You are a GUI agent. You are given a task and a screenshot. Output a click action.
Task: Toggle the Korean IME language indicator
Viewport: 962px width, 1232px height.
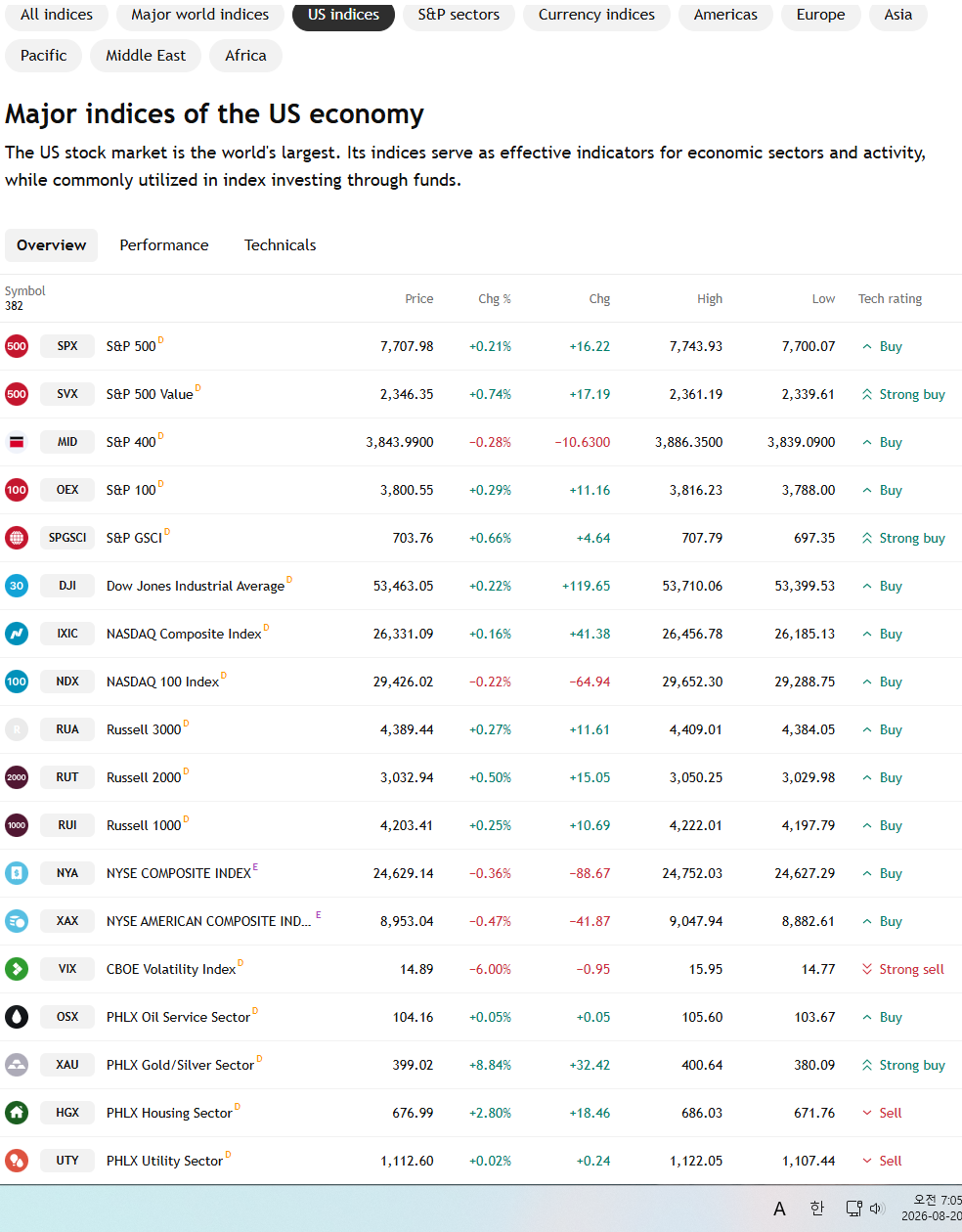pos(817,1209)
